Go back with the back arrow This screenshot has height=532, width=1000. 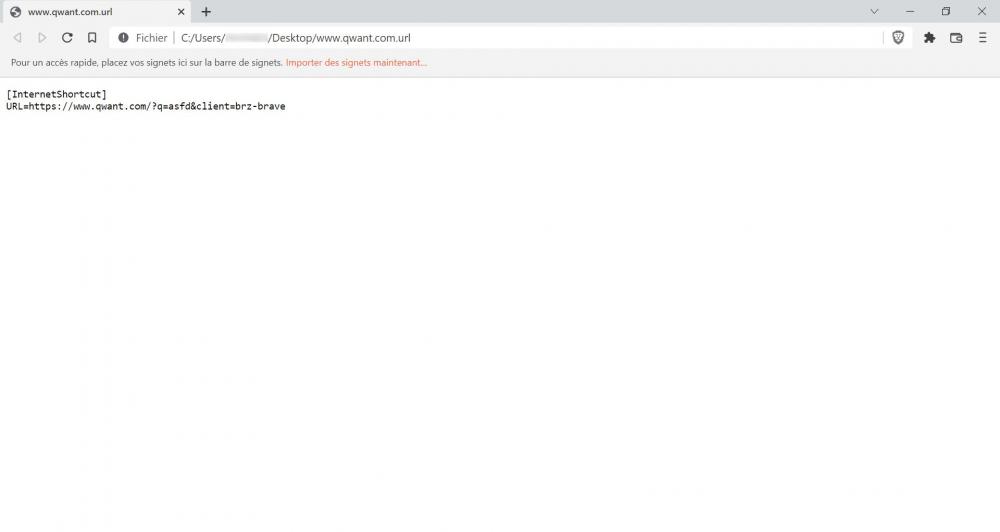[18, 38]
